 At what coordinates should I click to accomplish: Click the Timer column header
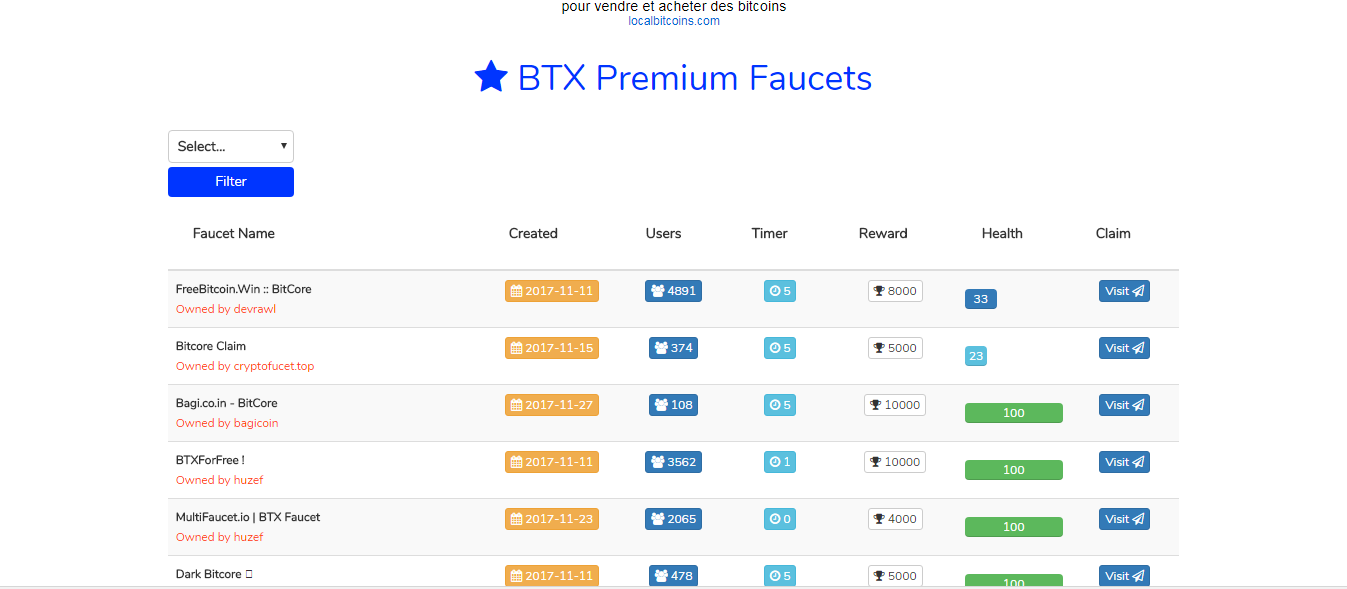(x=770, y=233)
